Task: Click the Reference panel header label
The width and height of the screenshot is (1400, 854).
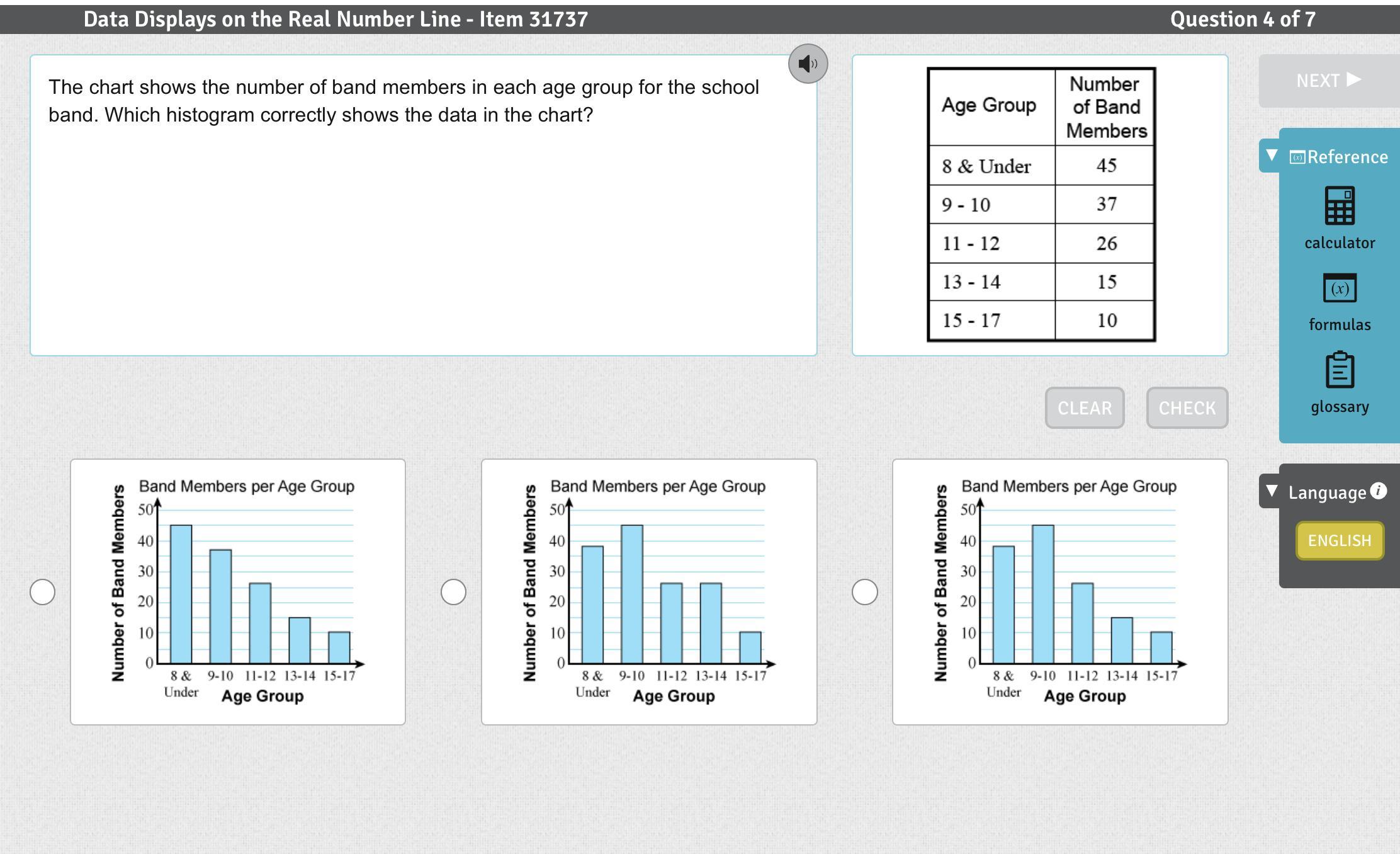Action: click(x=1347, y=157)
